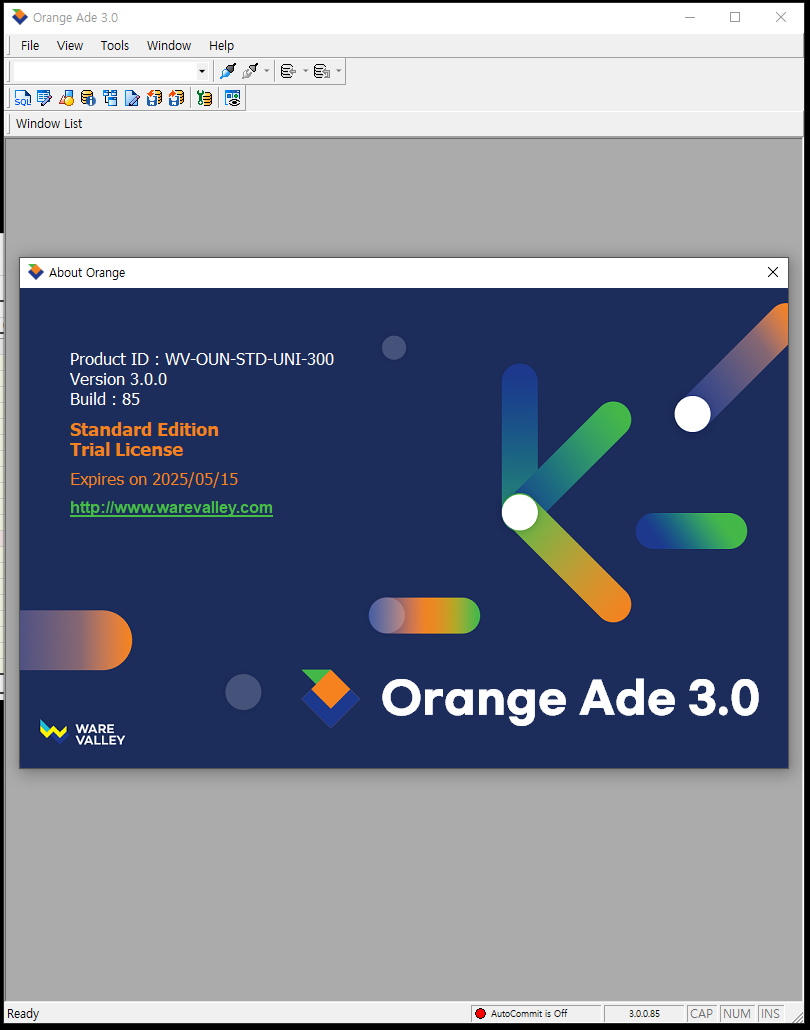Click the Window List bar

point(49,124)
